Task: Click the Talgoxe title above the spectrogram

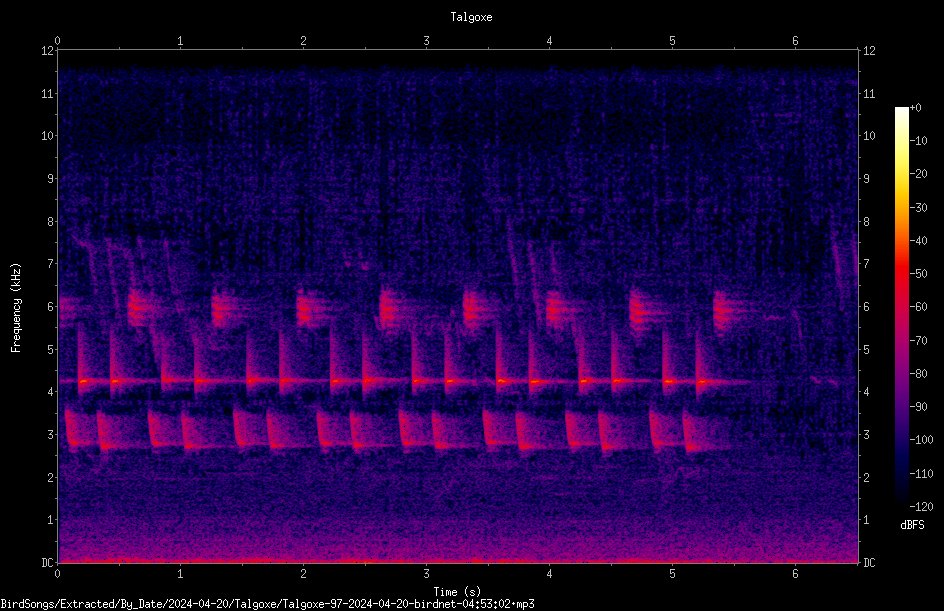Action: [x=471, y=17]
